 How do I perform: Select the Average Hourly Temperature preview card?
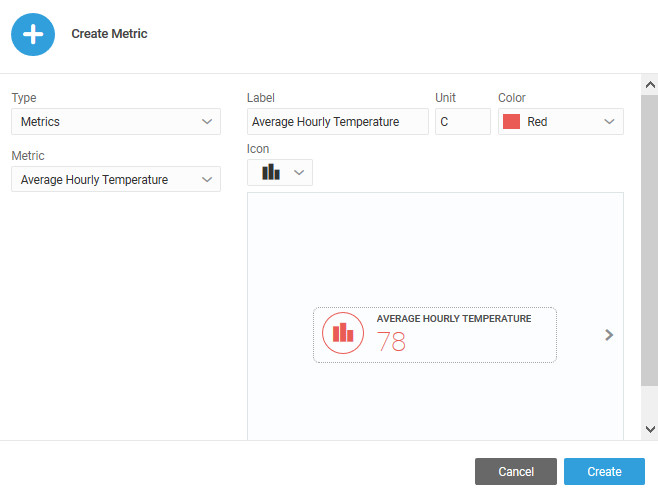[435, 335]
